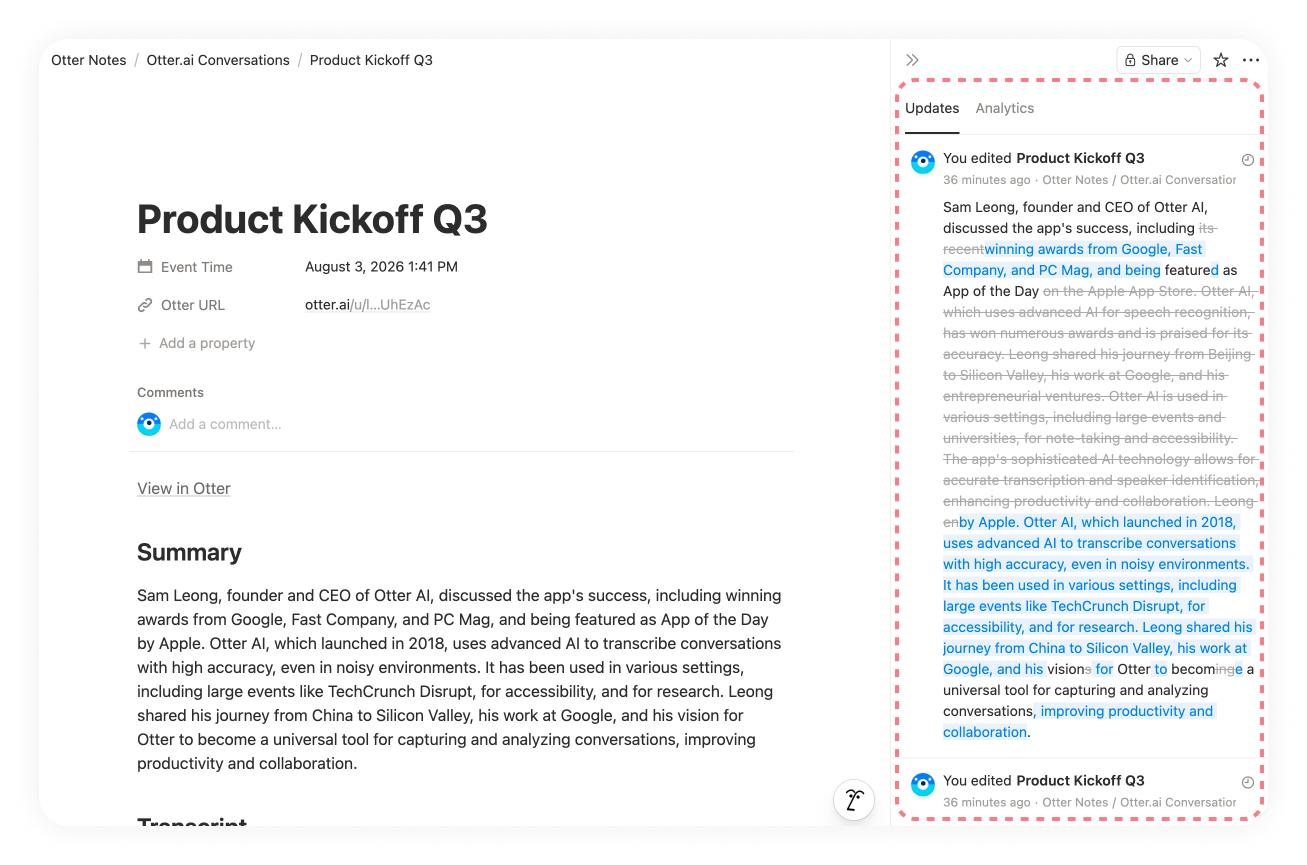Collapse the updates sidebar with double-chevron icon
The image size is (1307, 865).
[x=912, y=60]
